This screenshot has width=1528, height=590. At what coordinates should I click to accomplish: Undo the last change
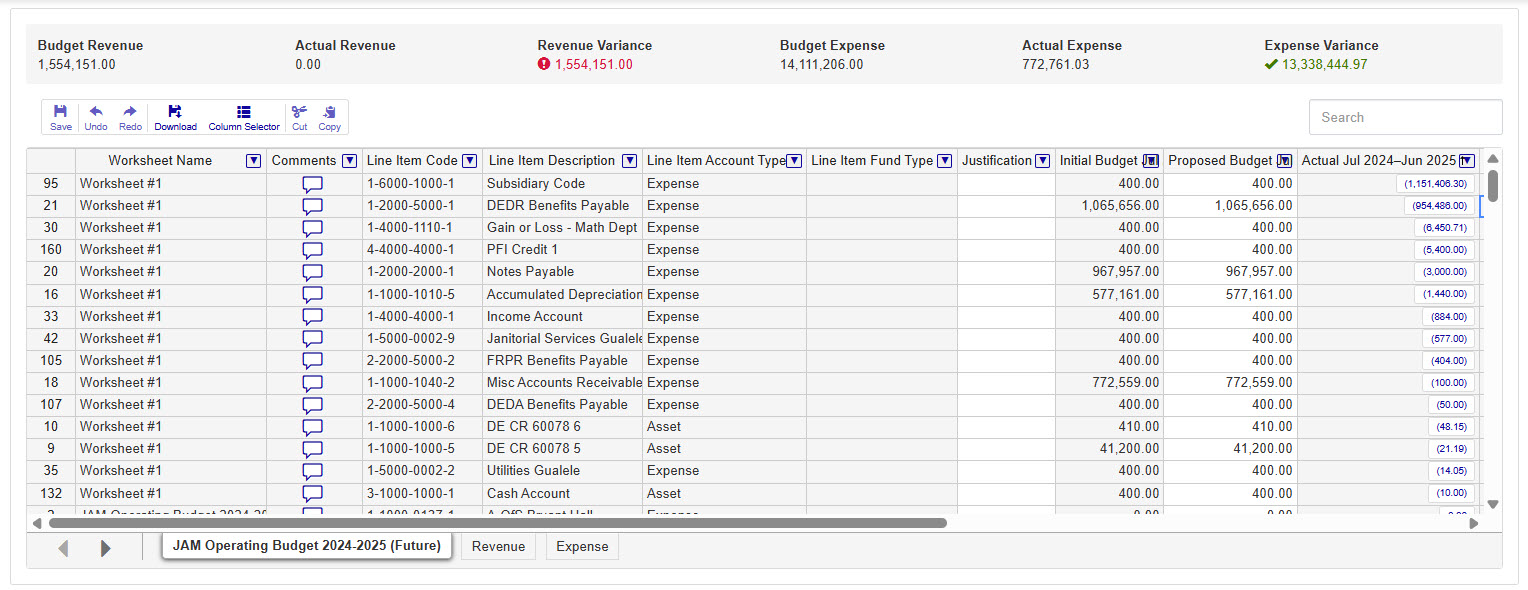tap(96, 117)
